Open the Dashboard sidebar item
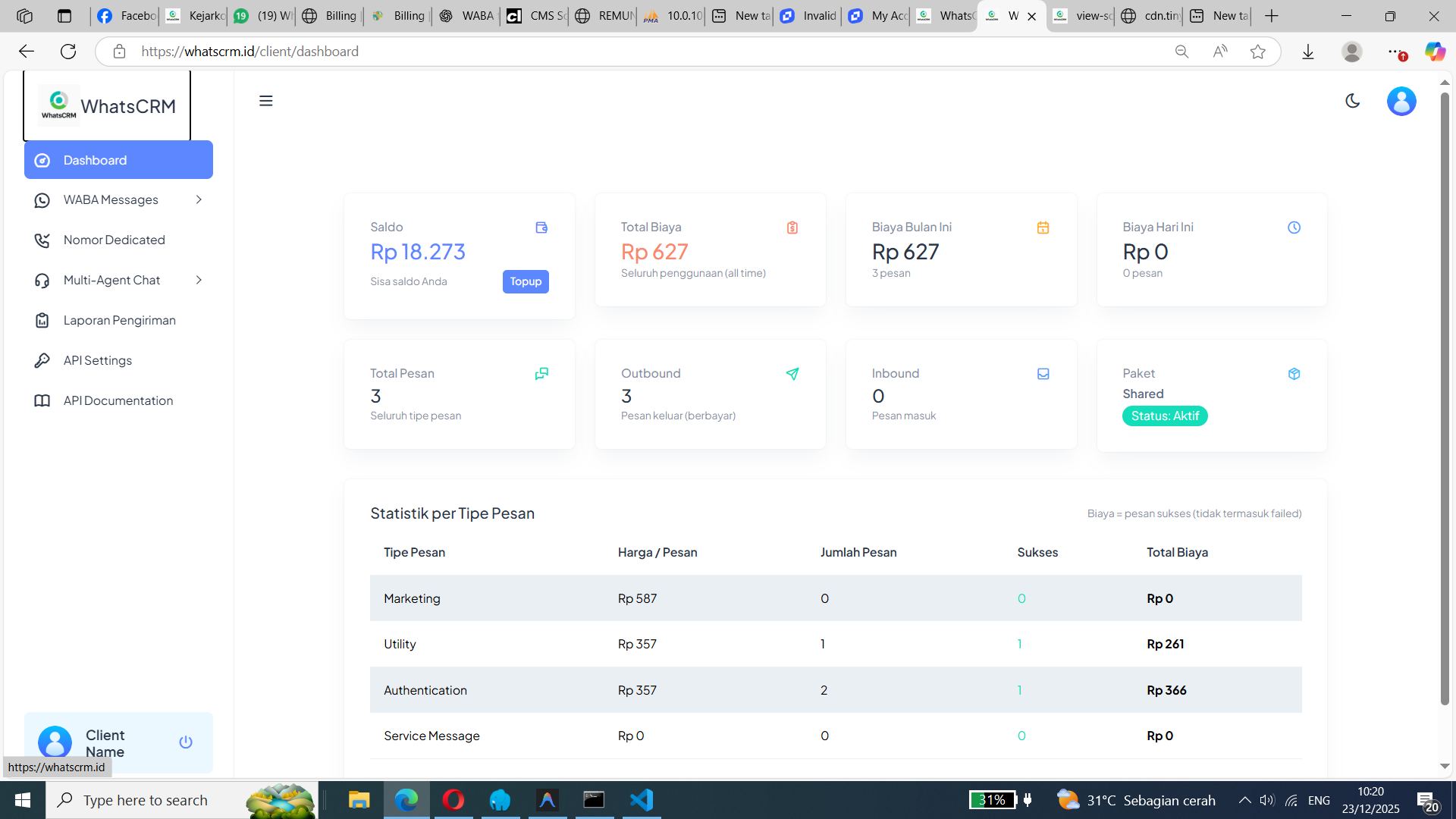 coord(118,160)
